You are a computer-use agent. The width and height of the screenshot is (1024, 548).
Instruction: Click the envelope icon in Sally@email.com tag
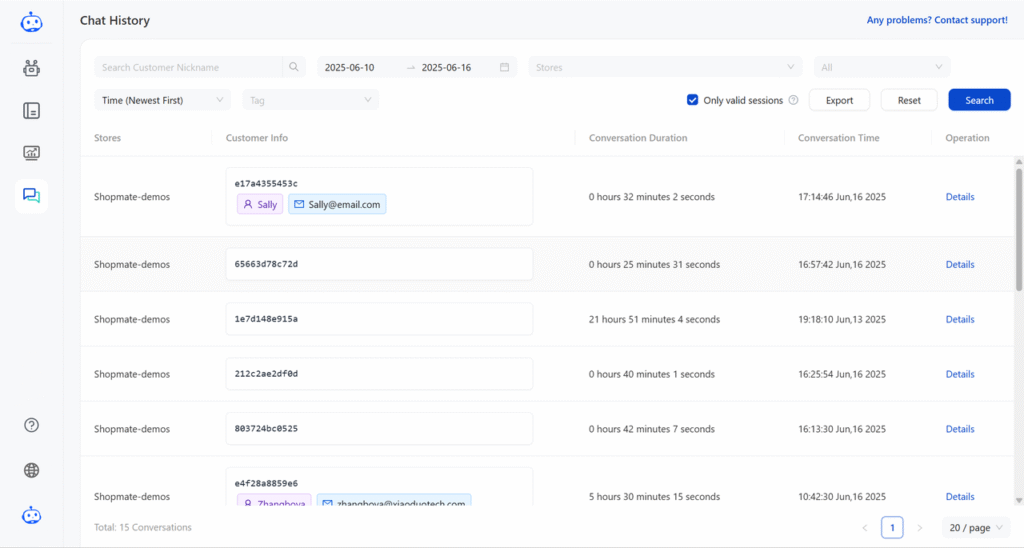[299, 204]
